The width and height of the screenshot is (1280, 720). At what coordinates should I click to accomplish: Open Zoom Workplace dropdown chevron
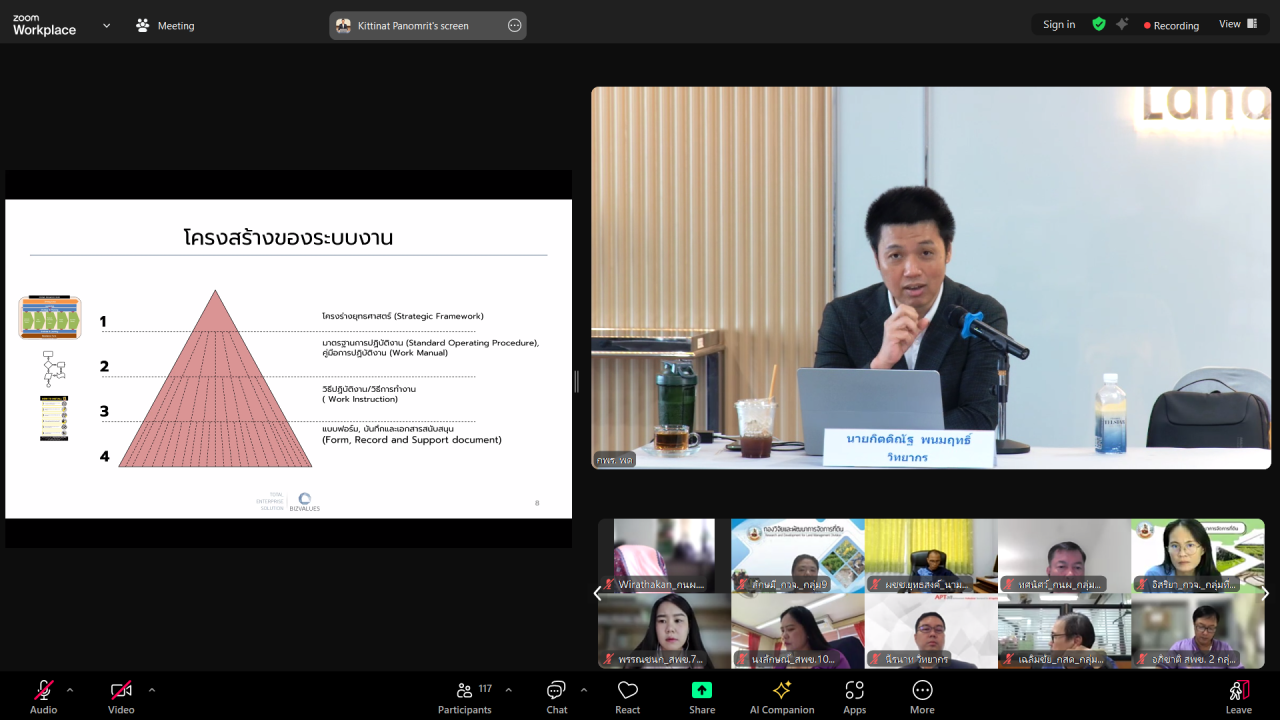pyautogui.click(x=106, y=26)
